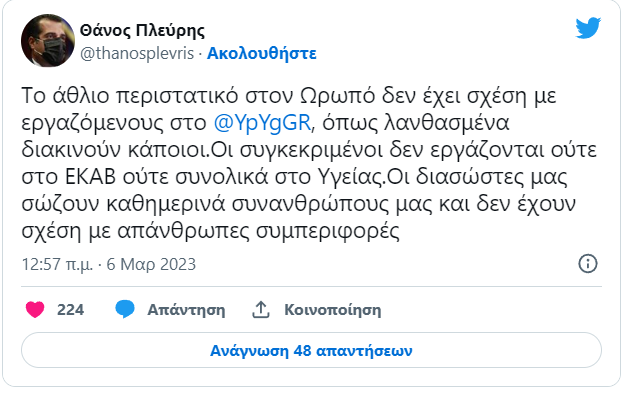
Task: Follow the account via Ακολουθήστε
Action: (262, 53)
